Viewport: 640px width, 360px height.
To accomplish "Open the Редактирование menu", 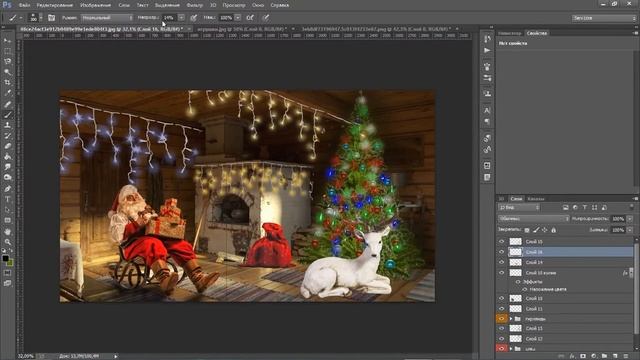I will point(55,5).
